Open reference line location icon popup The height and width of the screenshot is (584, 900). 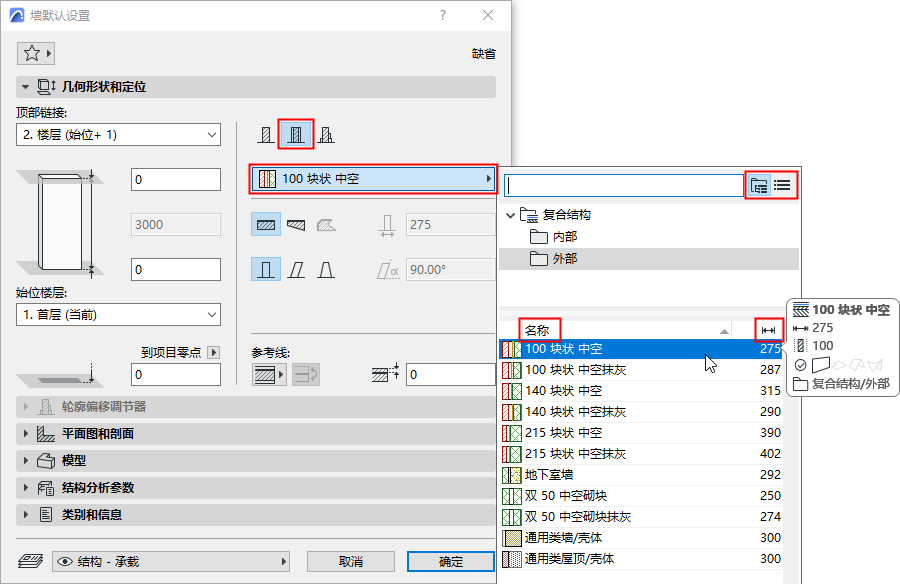pos(269,375)
